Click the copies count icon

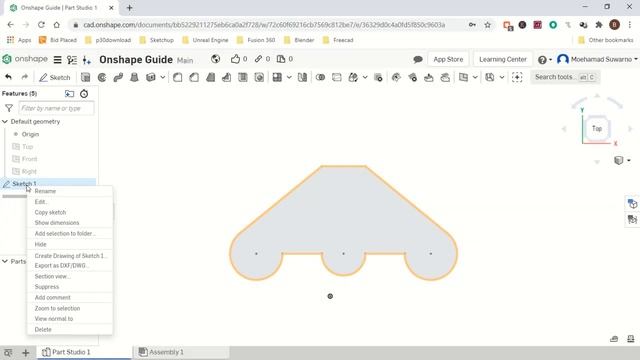(281, 59)
